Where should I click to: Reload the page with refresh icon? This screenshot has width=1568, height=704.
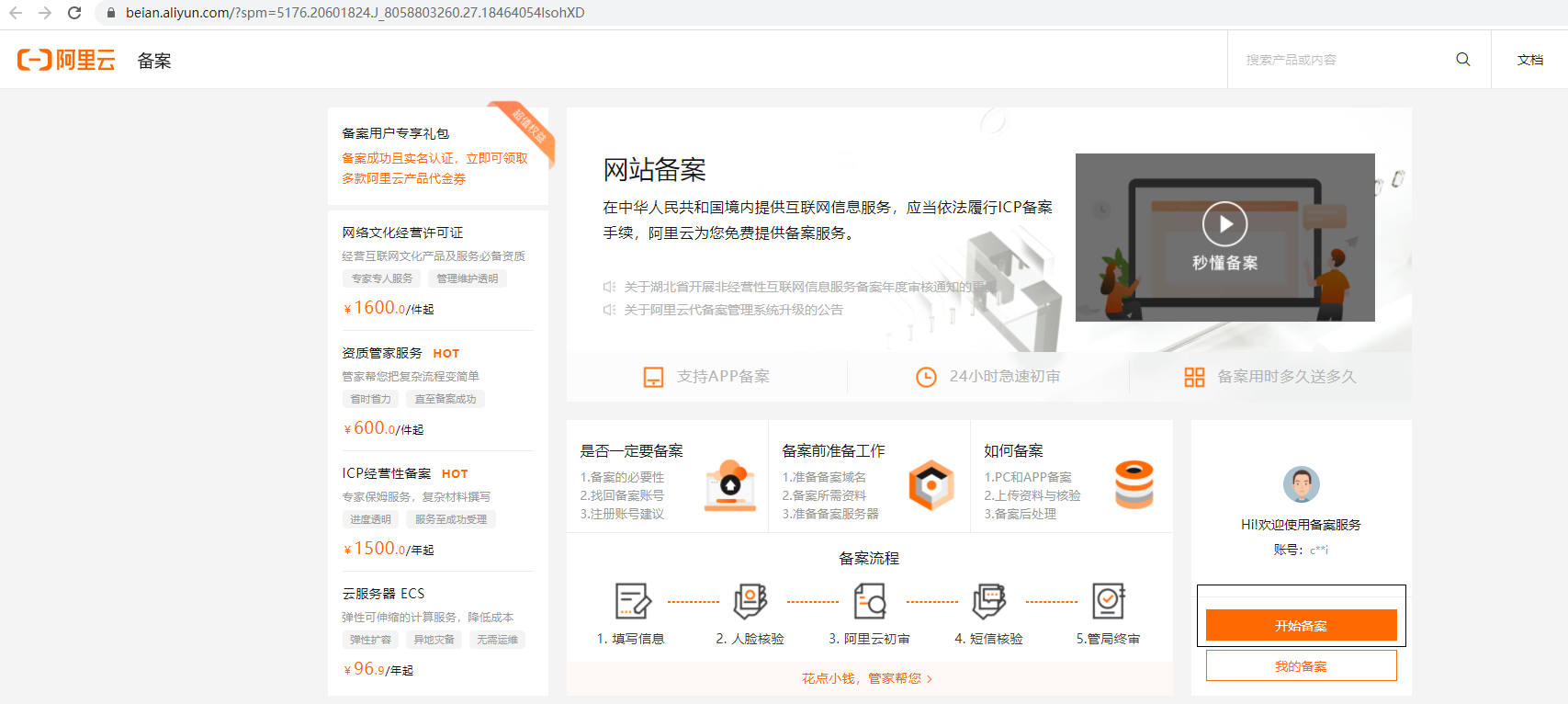tap(74, 13)
